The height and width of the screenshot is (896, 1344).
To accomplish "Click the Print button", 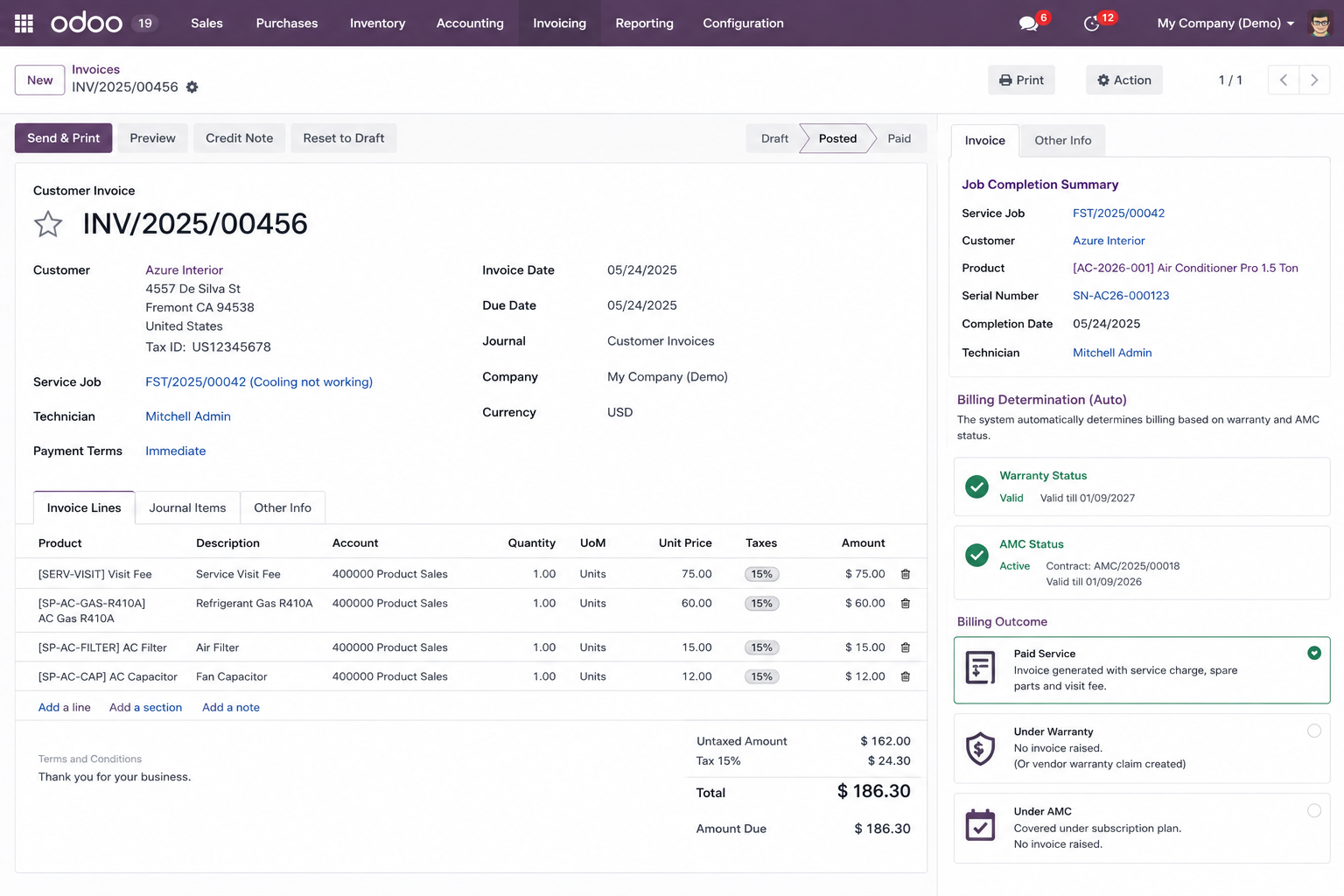I will pos(1021,80).
